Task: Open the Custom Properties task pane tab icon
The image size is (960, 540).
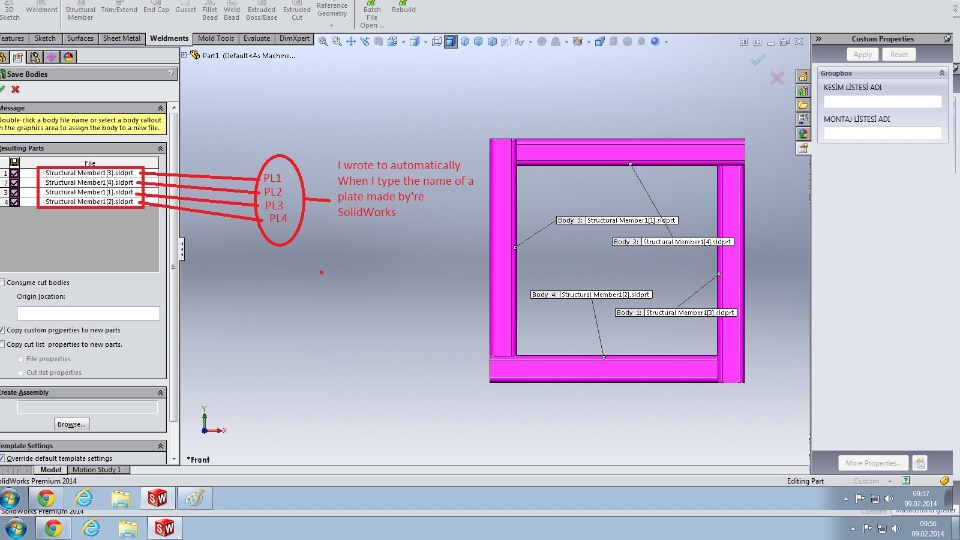Action: click(803, 148)
